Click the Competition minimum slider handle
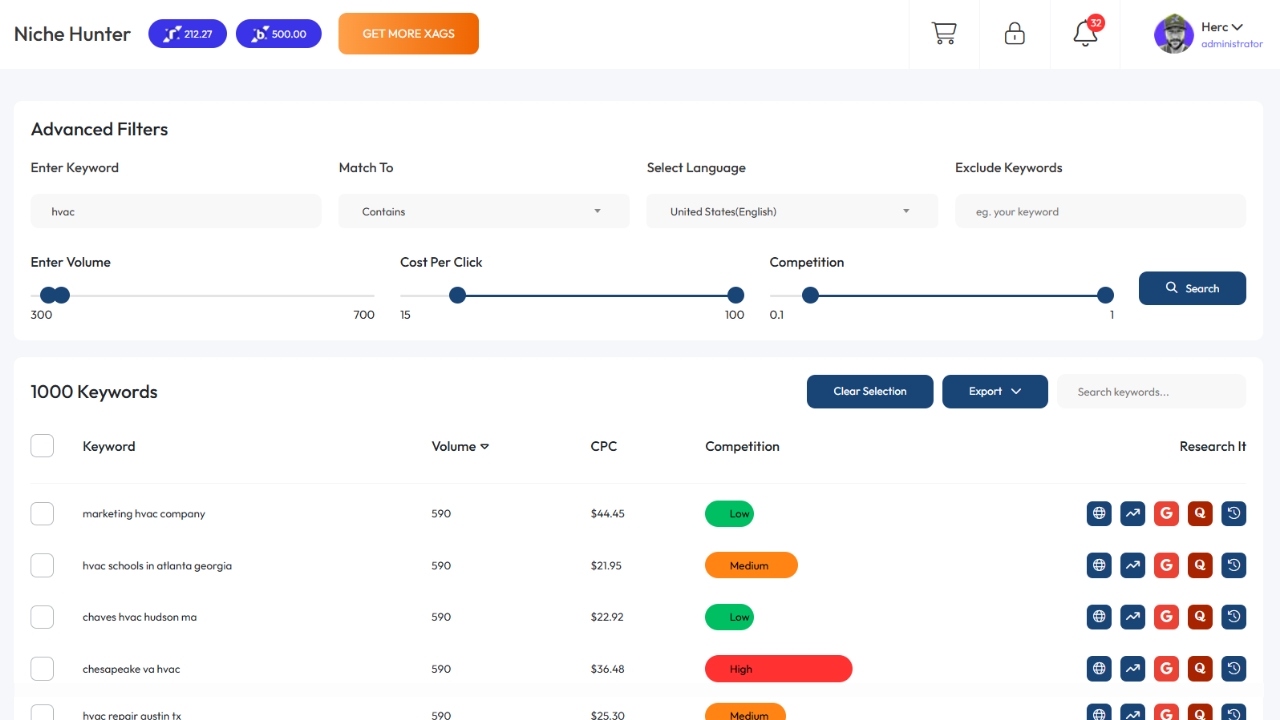 (811, 295)
